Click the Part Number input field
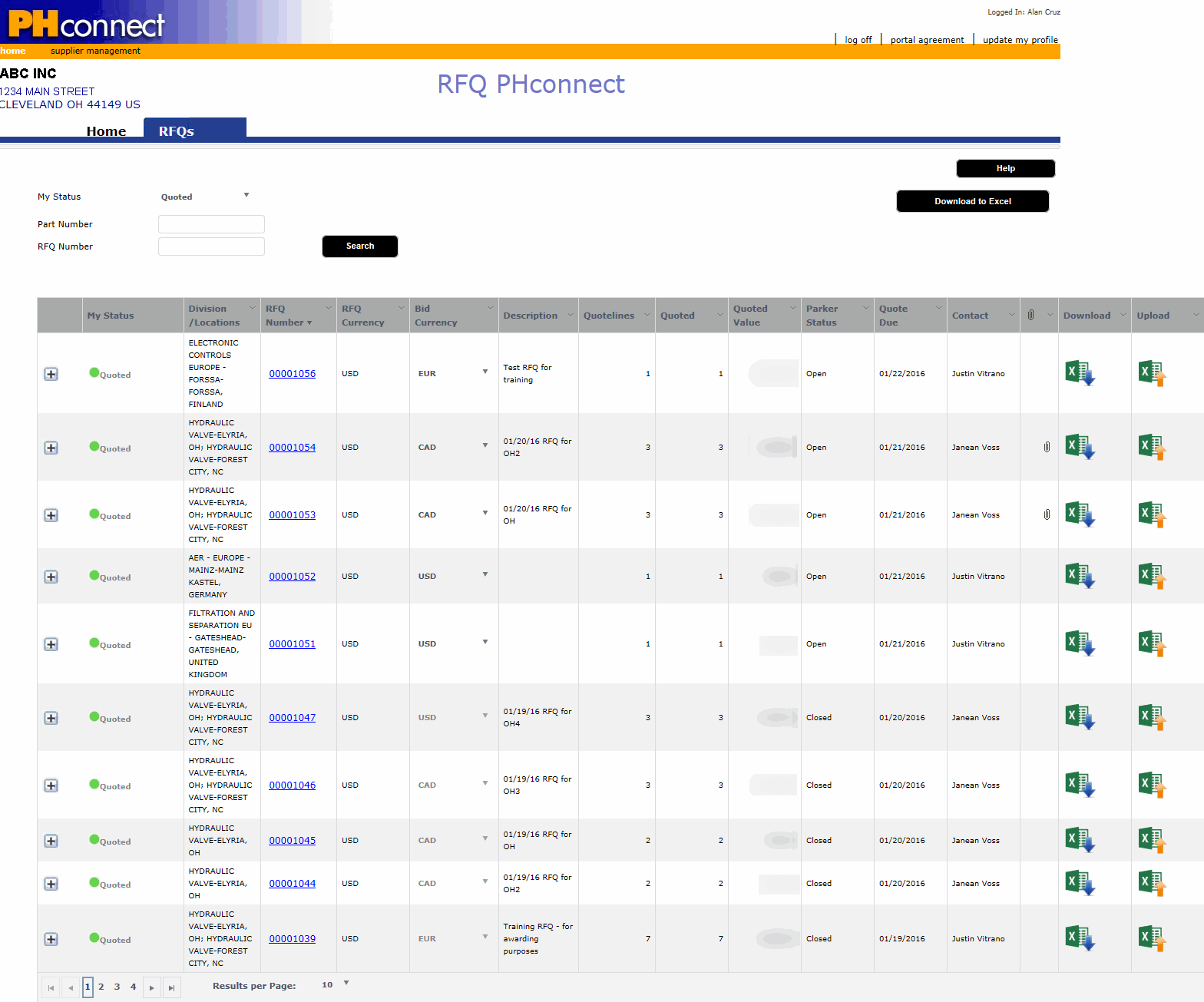This screenshot has width=1204, height=1002. pos(211,224)
